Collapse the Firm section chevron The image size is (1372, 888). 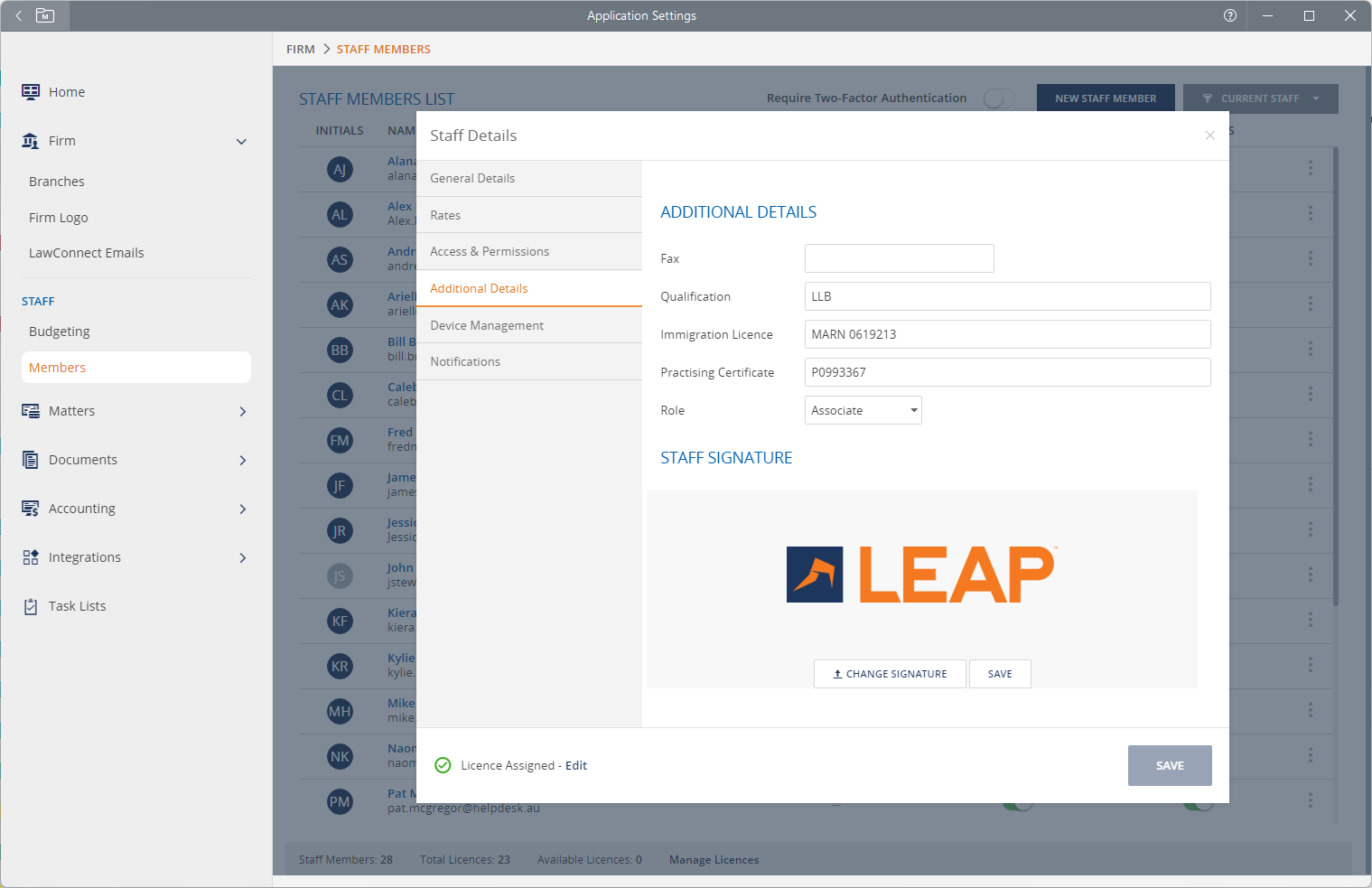(x=241, y=141)
